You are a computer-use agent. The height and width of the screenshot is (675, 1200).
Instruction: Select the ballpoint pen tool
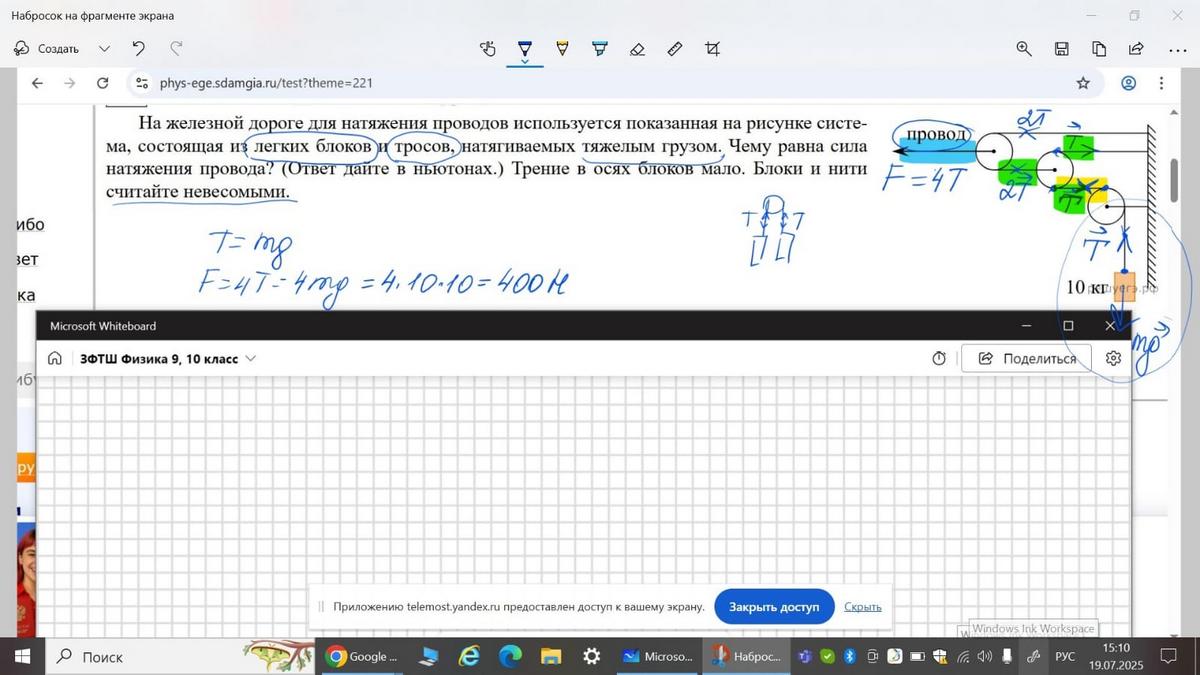pyautogui.click(x=525, y=49)
